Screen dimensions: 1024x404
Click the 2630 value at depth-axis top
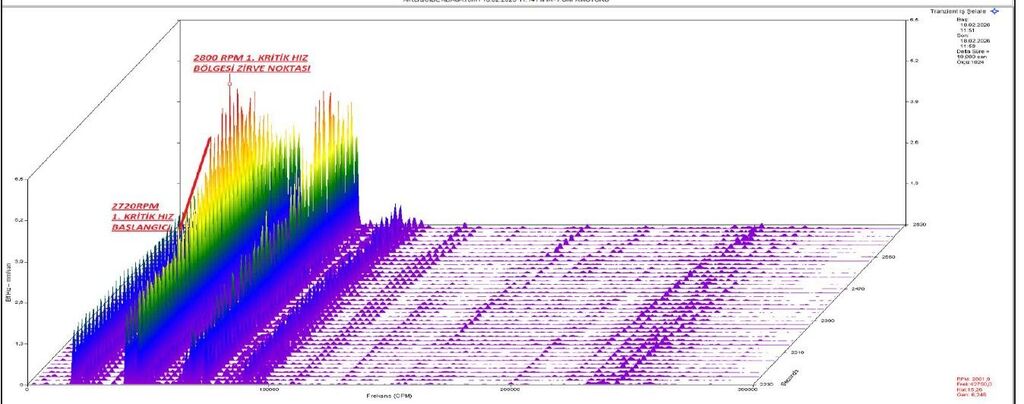(x=915, y=226)
